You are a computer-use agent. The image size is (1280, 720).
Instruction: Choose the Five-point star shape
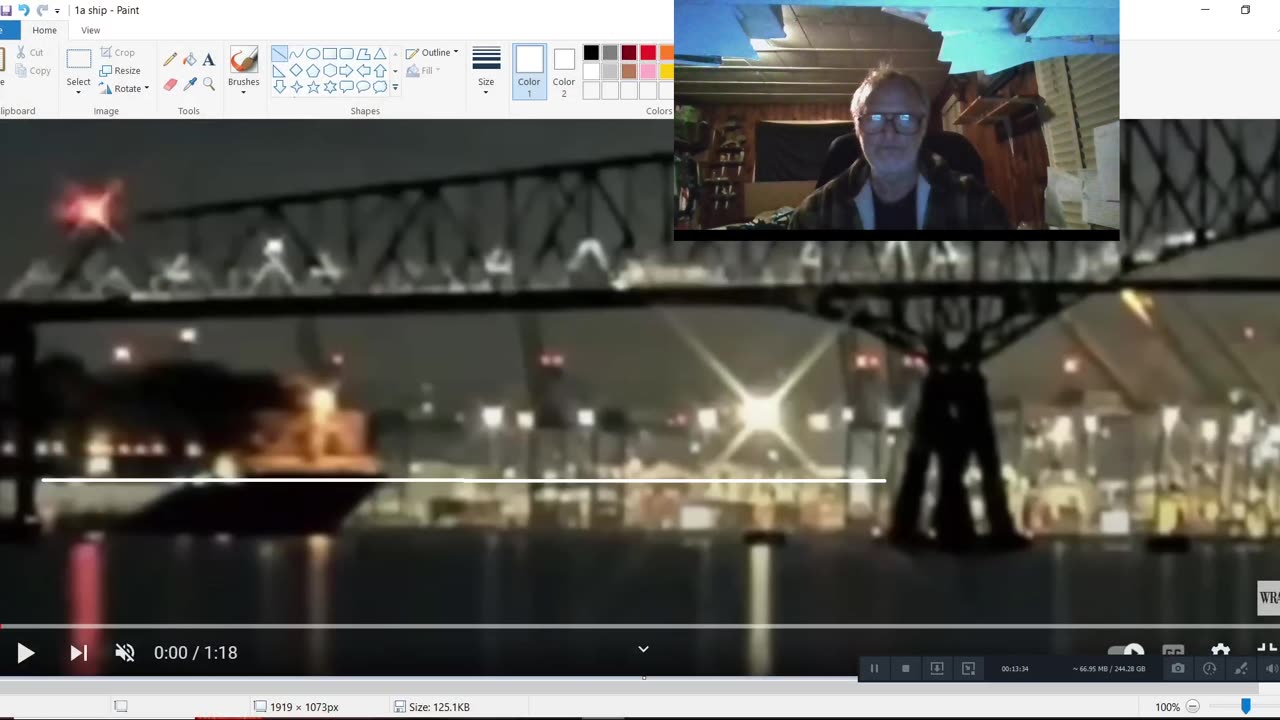point(313,87)
